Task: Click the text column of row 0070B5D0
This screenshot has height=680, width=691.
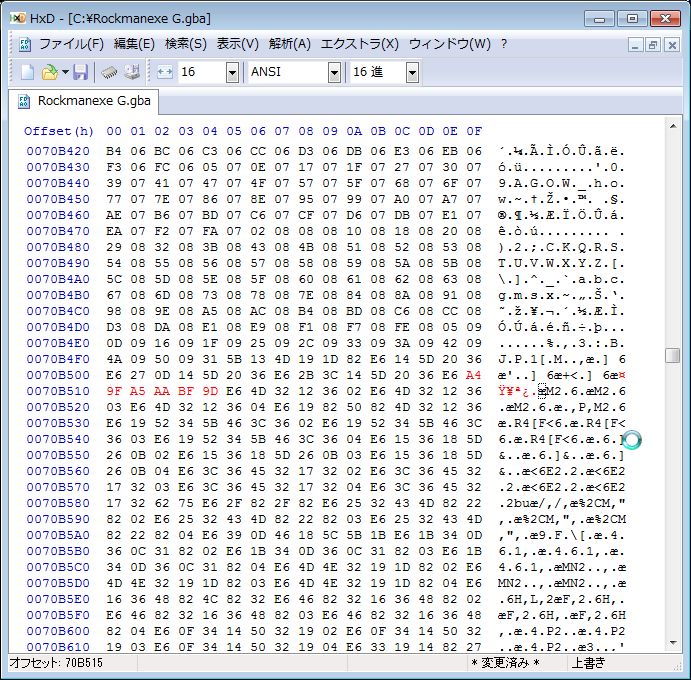Action: click(561, 583)
